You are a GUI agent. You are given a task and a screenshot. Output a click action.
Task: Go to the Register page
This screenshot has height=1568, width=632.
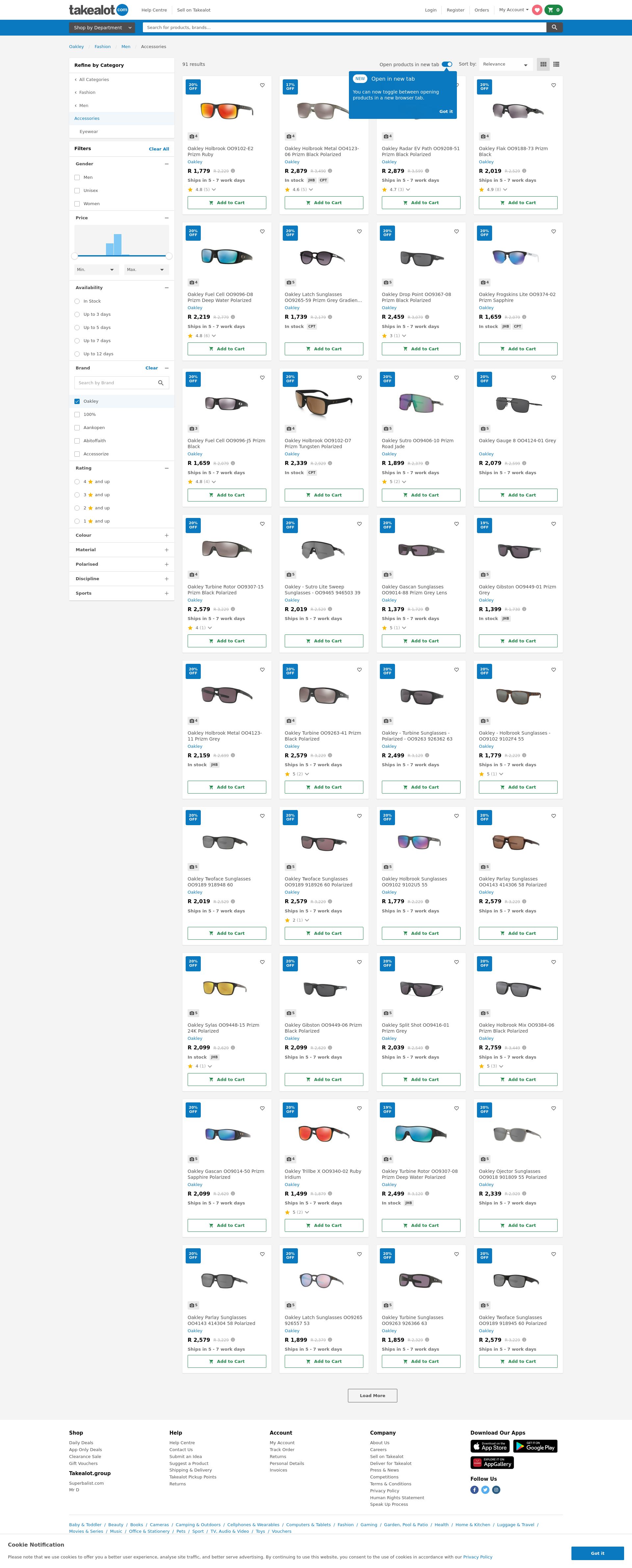coord(456,10)
